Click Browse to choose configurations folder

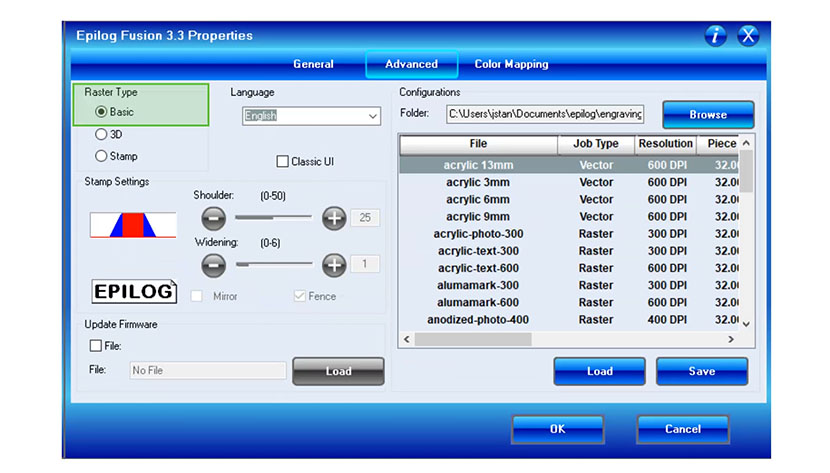pyautogui.click(x=708, y=115)
